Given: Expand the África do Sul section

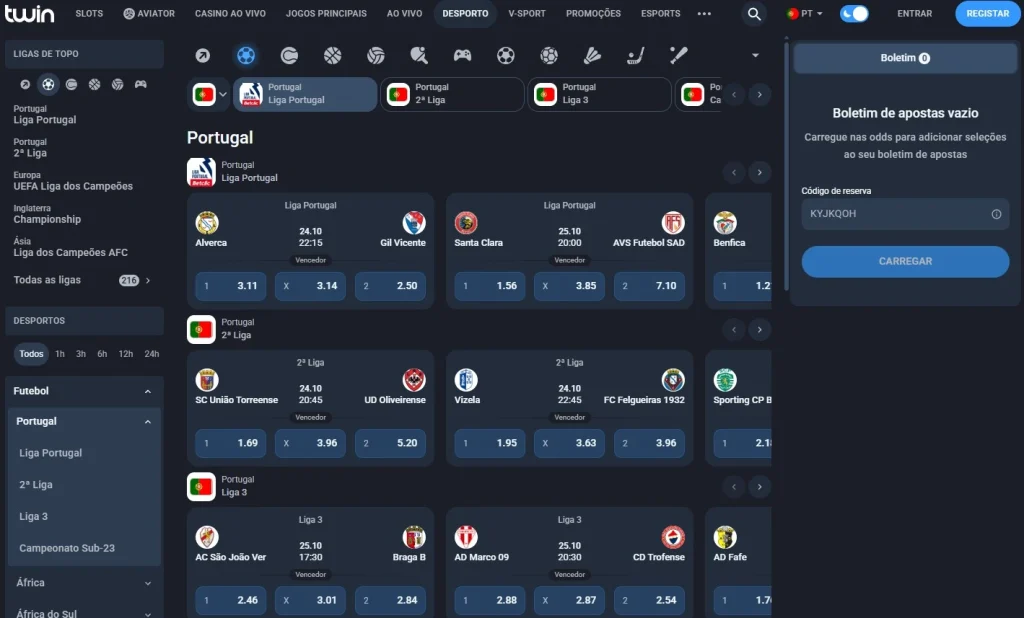Looking at the screenshot, I should click(148, 614).
